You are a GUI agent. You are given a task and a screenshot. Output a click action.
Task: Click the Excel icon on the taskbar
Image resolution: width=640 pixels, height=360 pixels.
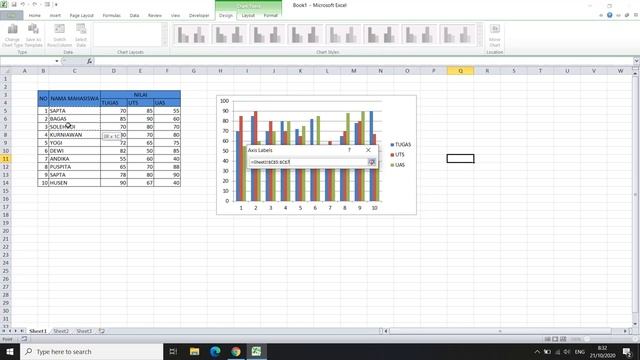(256, 351)
